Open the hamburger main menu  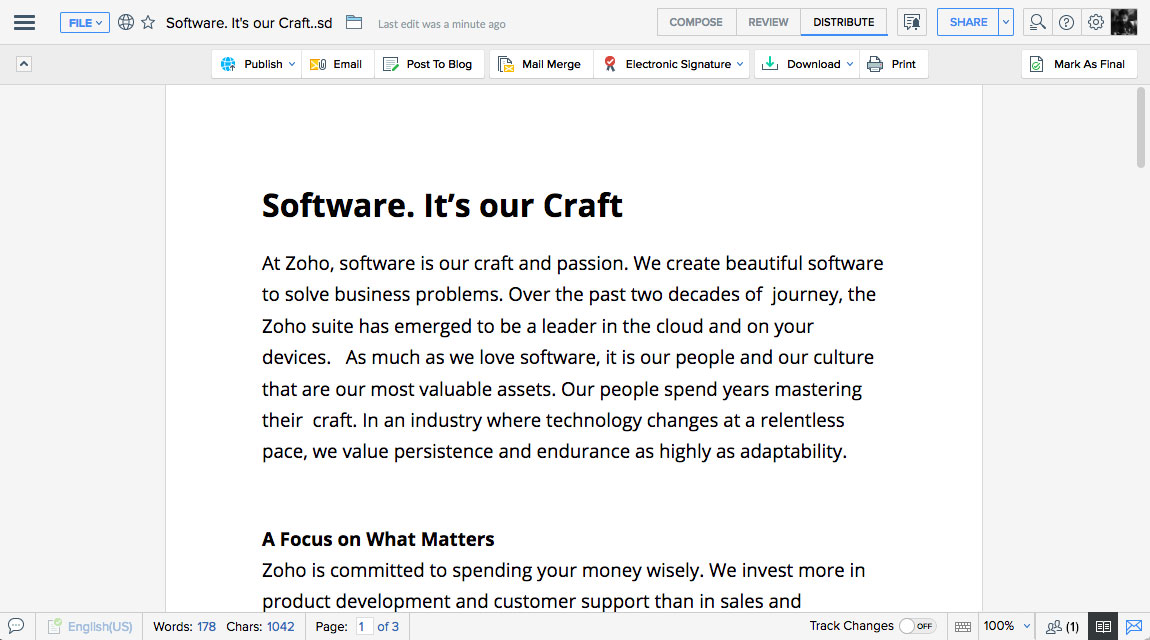tap(24, 22)
